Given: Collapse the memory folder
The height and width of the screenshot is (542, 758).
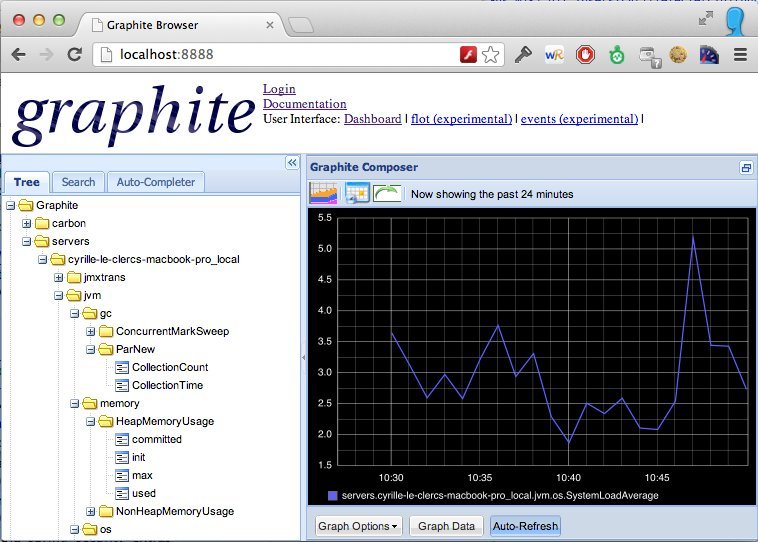Looking at the screenshot, I should coord(74,404).
